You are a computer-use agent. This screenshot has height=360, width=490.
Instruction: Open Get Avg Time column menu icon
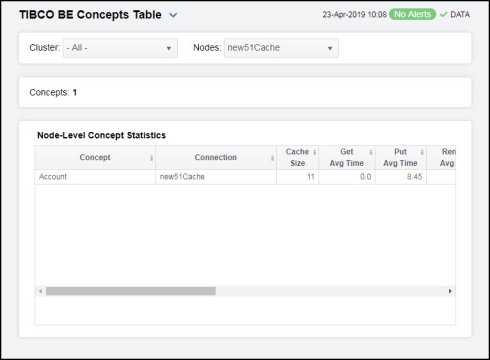coord(371,152)
